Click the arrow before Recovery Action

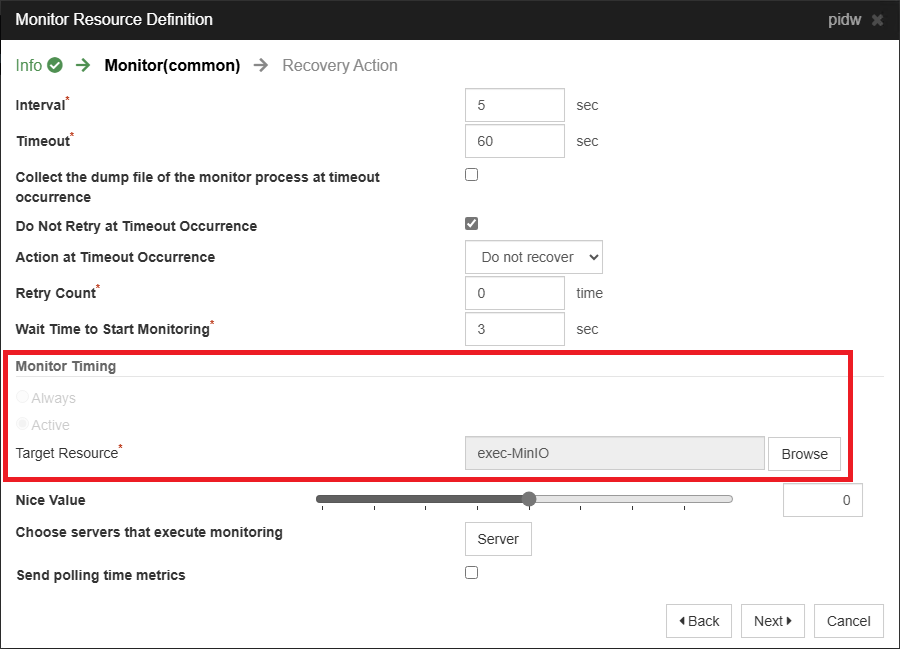click(x=259, y=65)
